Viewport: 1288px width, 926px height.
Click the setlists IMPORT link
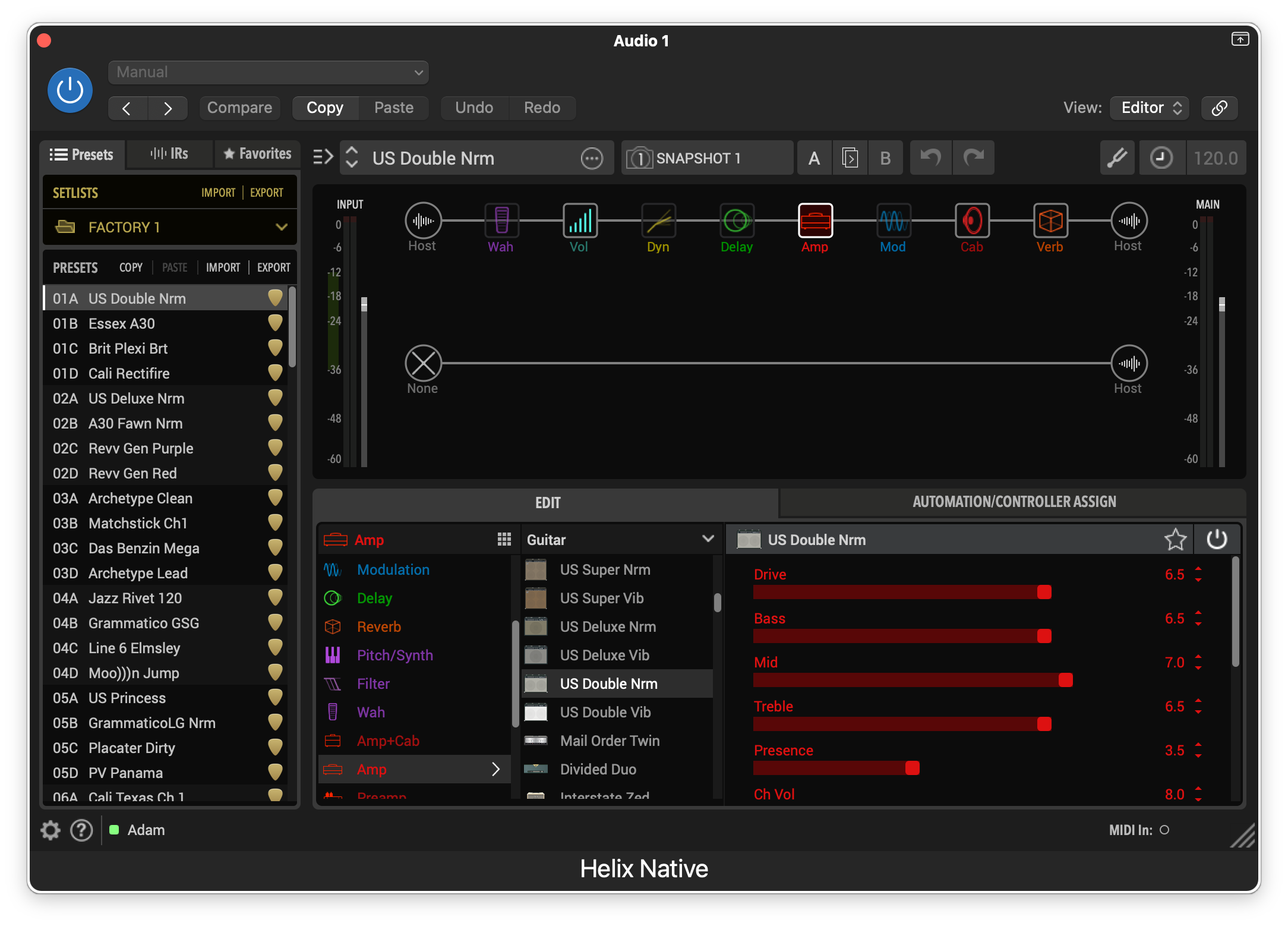219,193
